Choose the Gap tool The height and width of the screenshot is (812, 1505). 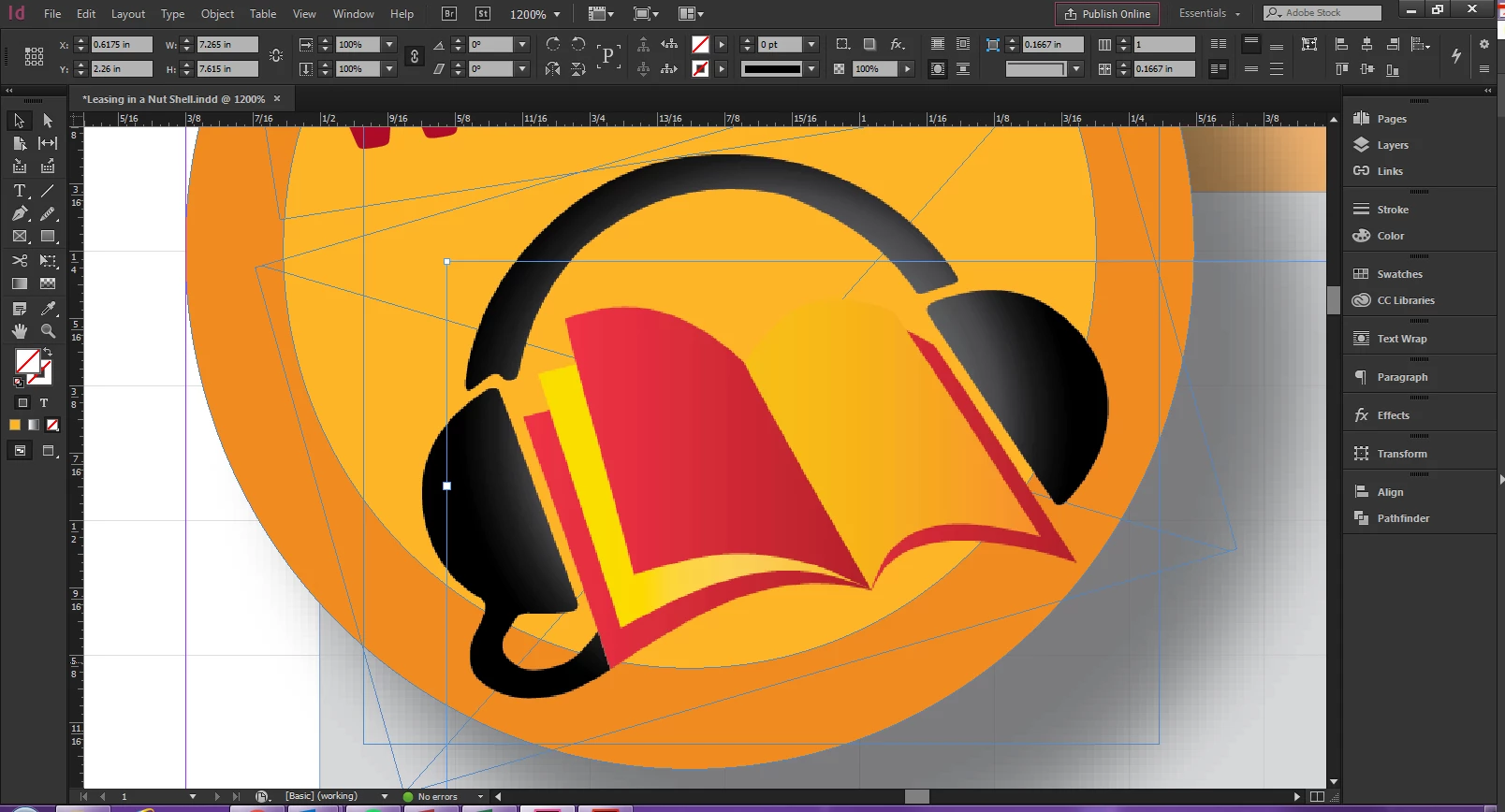[48, 143]
